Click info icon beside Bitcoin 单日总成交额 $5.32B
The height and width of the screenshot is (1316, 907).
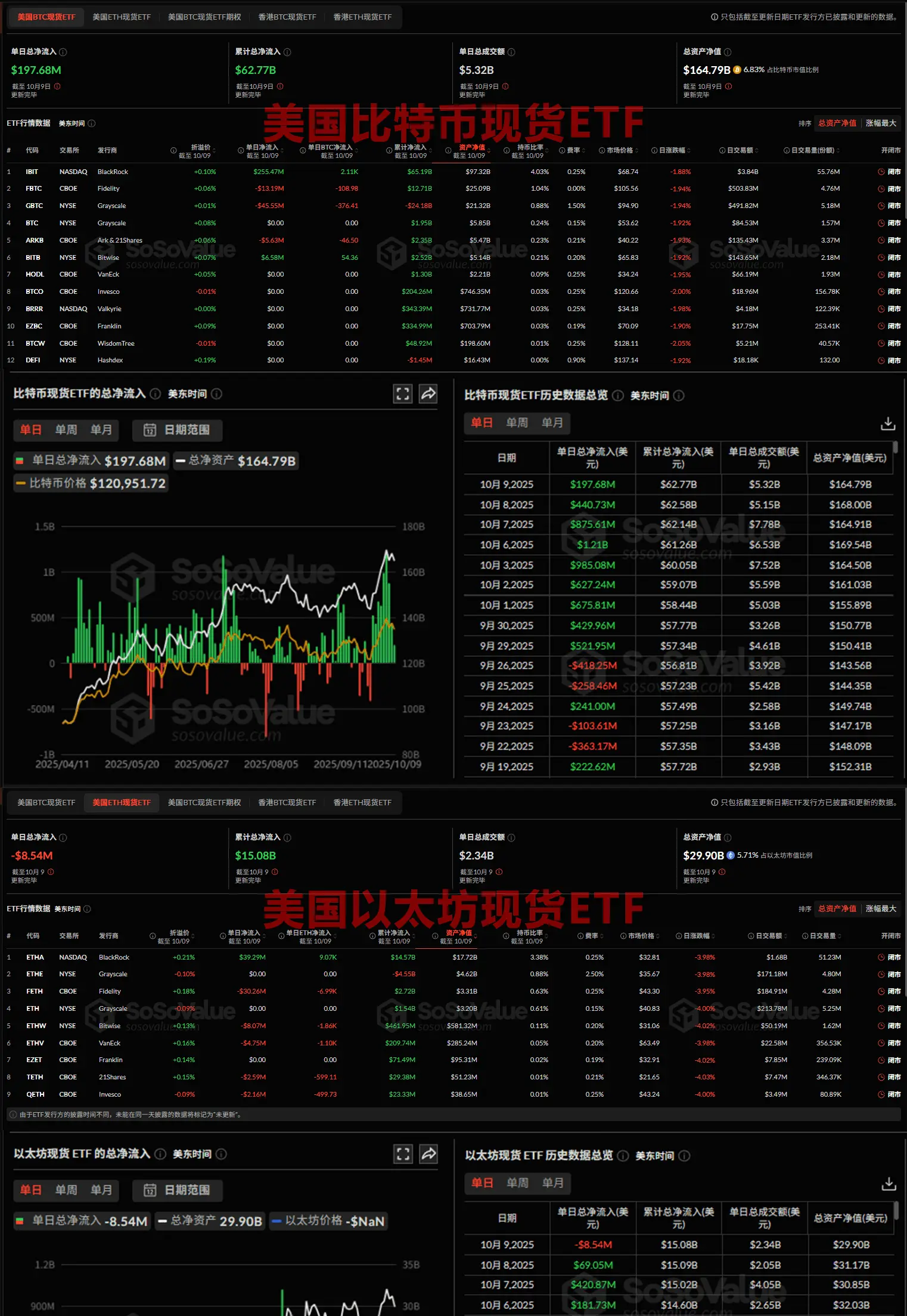511,52
